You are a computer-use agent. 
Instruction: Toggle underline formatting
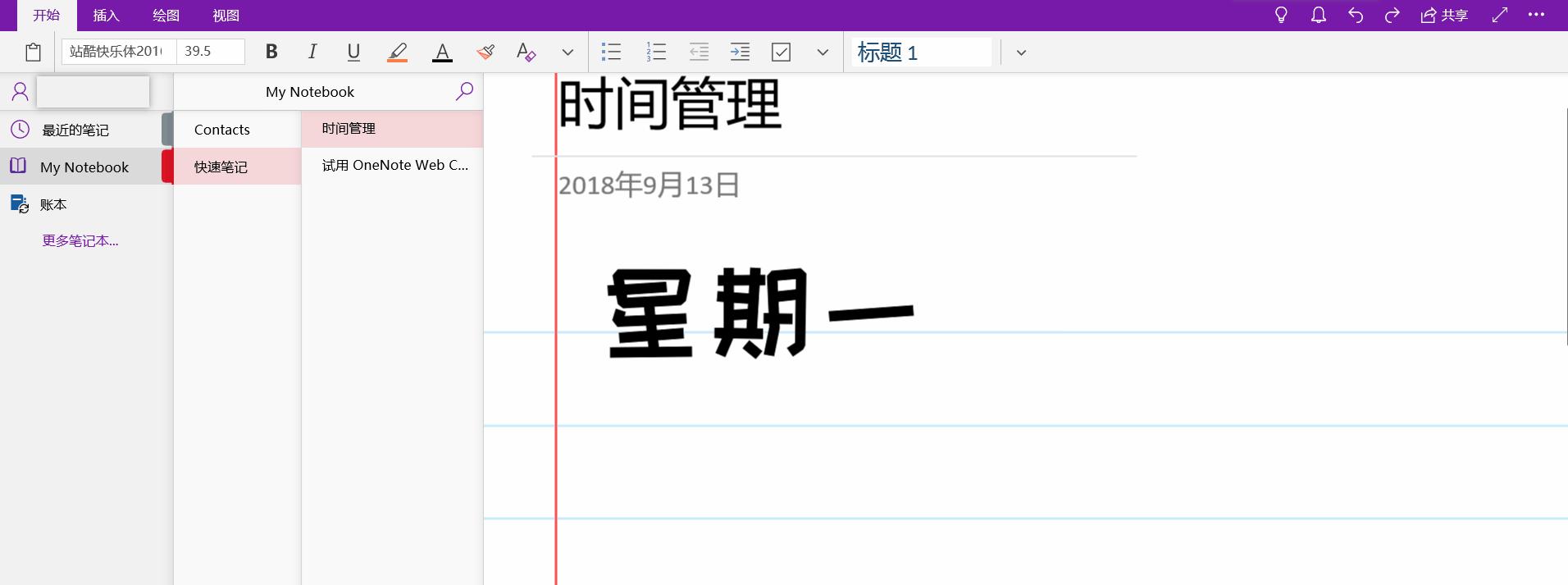[353, 53]
